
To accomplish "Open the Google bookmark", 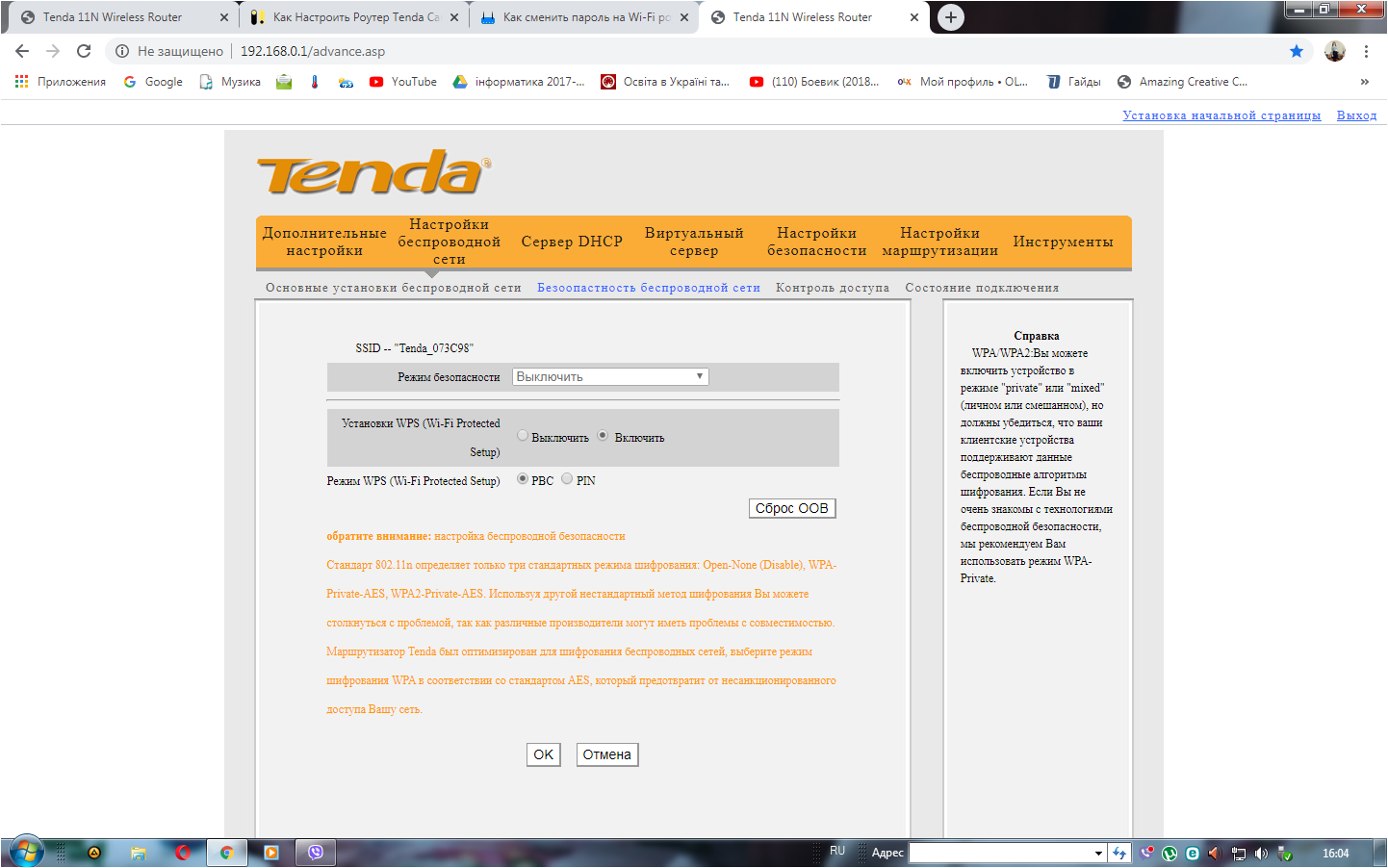I will [x=153, y=82].
